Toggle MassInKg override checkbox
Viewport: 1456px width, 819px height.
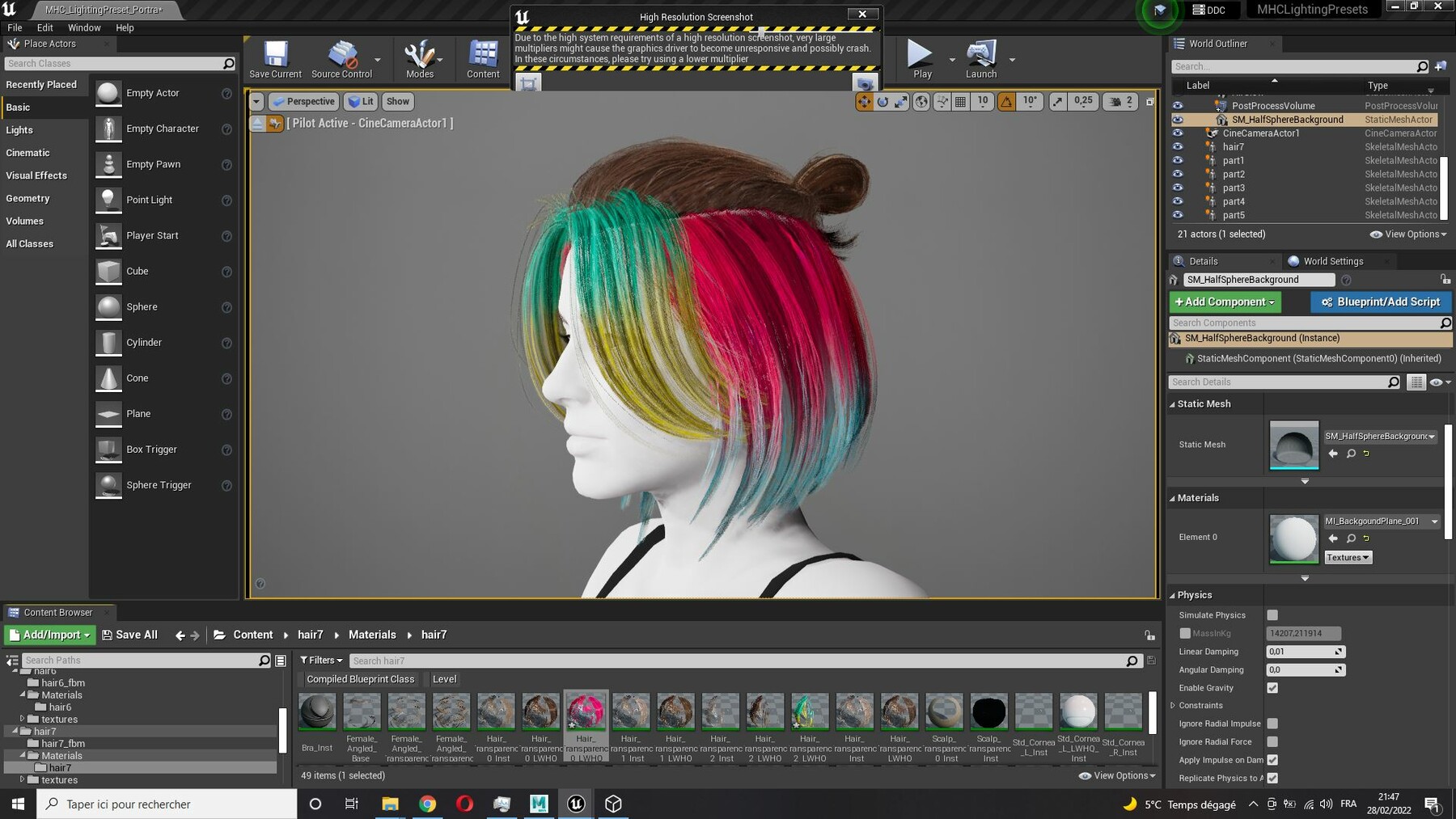click(1185, 633)
